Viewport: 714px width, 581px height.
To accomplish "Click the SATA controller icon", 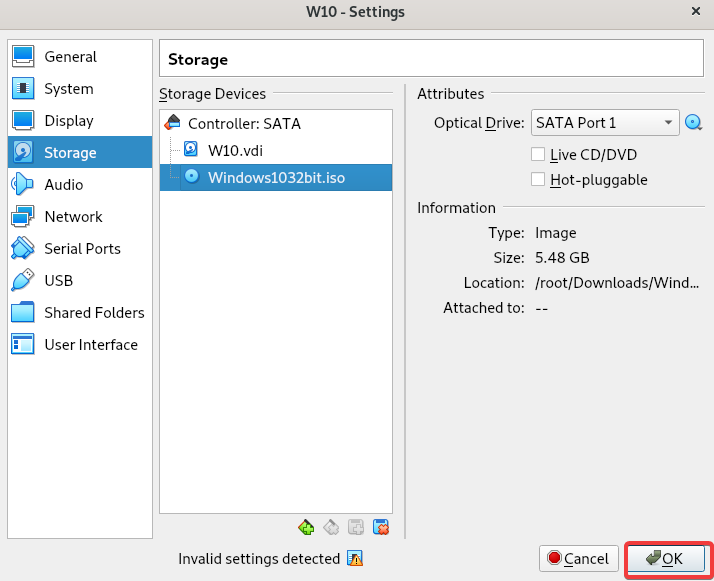I will [173, 122].
